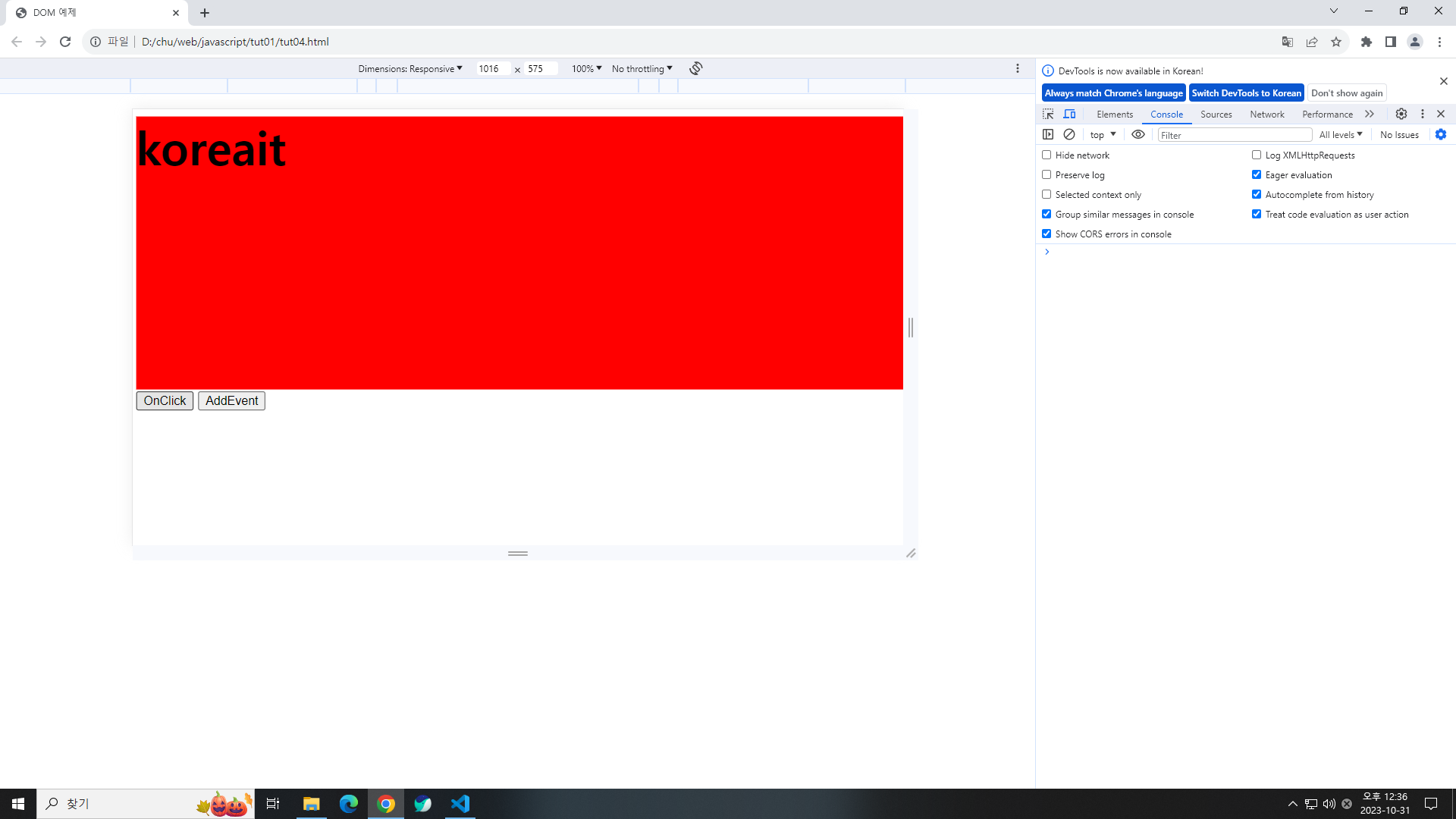Click Switch DevTools to Korean button
The image size is (1456, 819).
click(1246, 93)
